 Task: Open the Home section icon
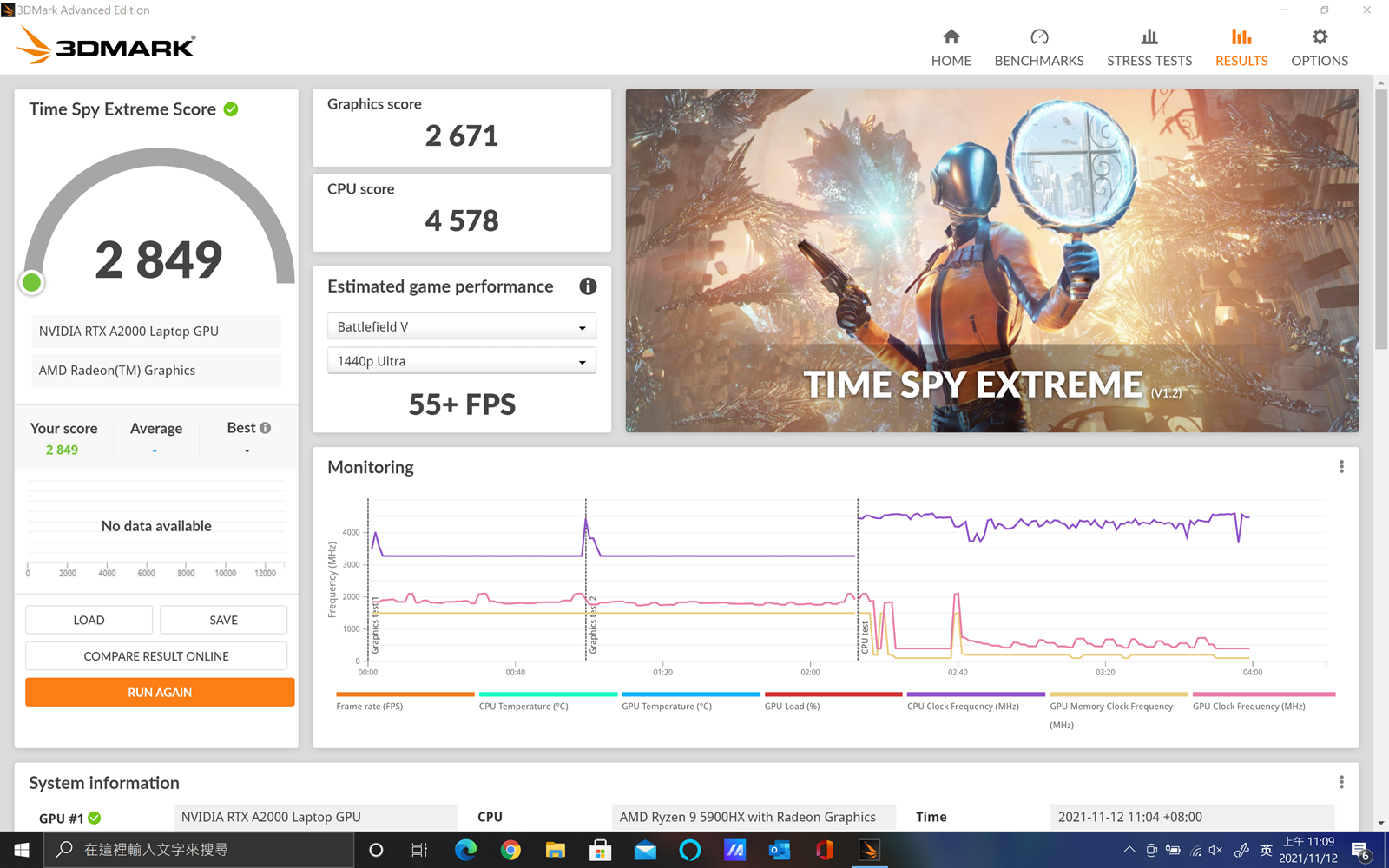click(951, 37)
